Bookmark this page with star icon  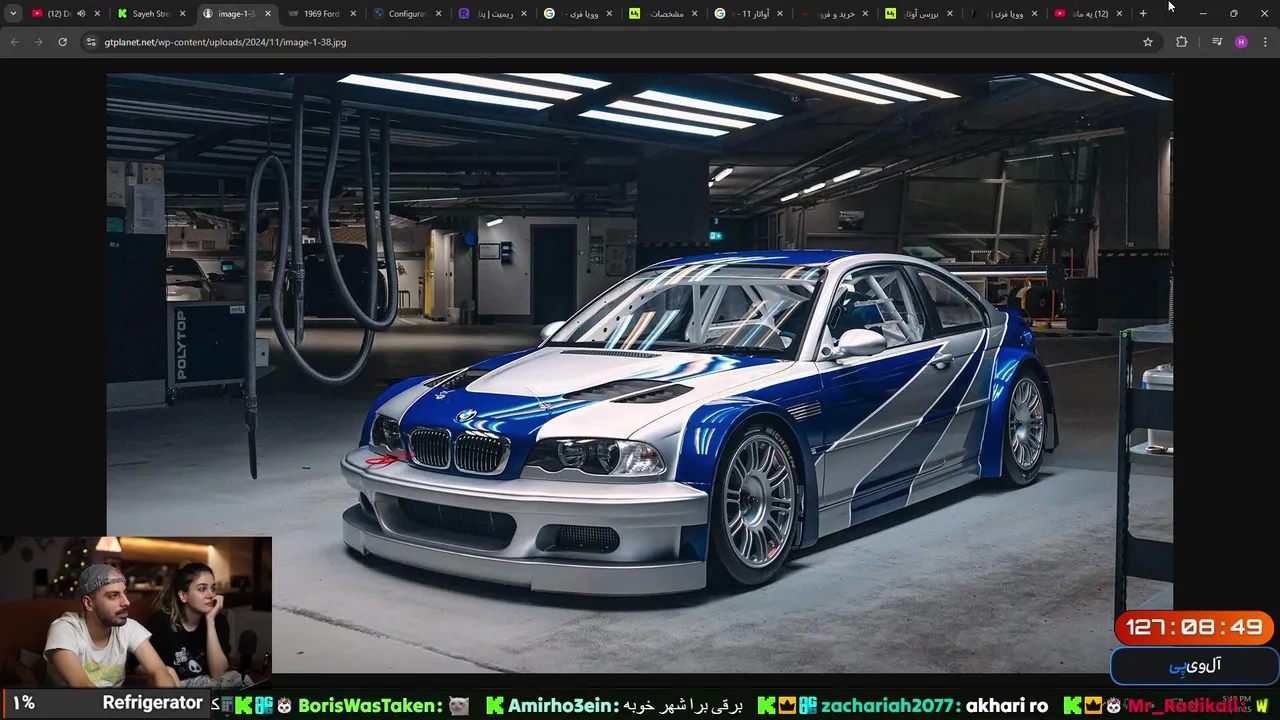tap(1148, 42)
